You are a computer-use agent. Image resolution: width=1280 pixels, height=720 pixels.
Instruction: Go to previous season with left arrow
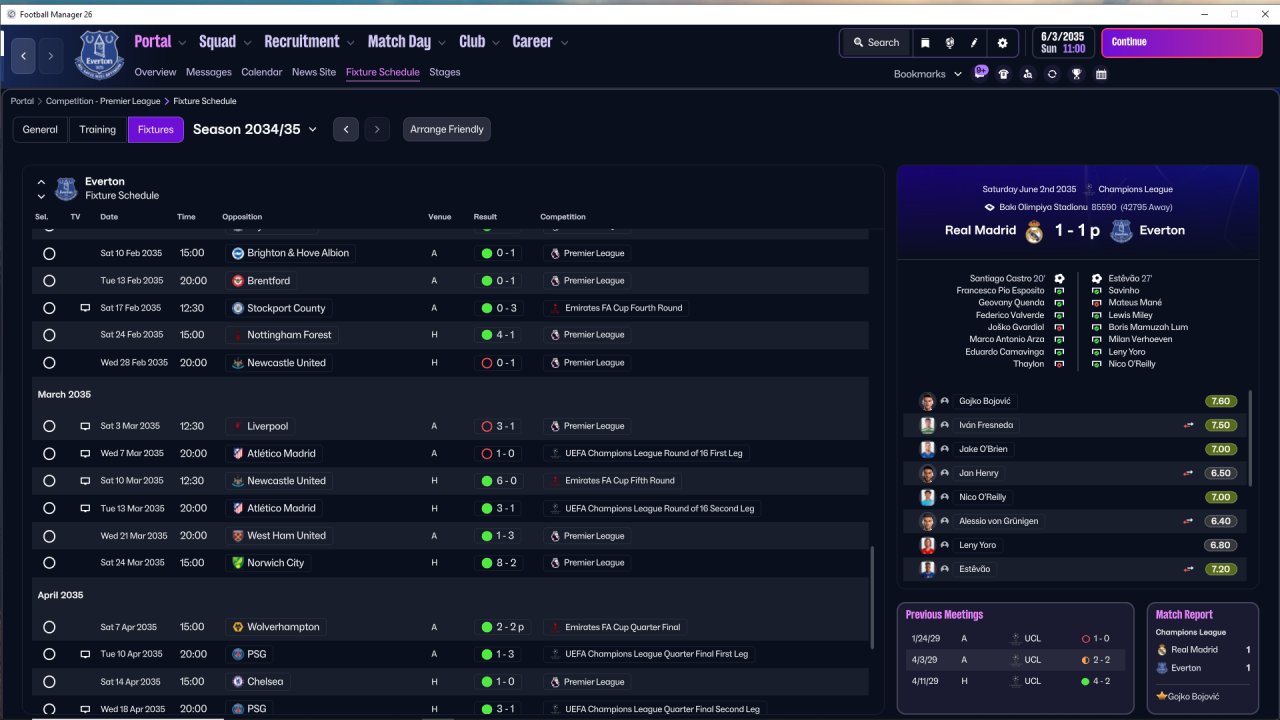346,130
